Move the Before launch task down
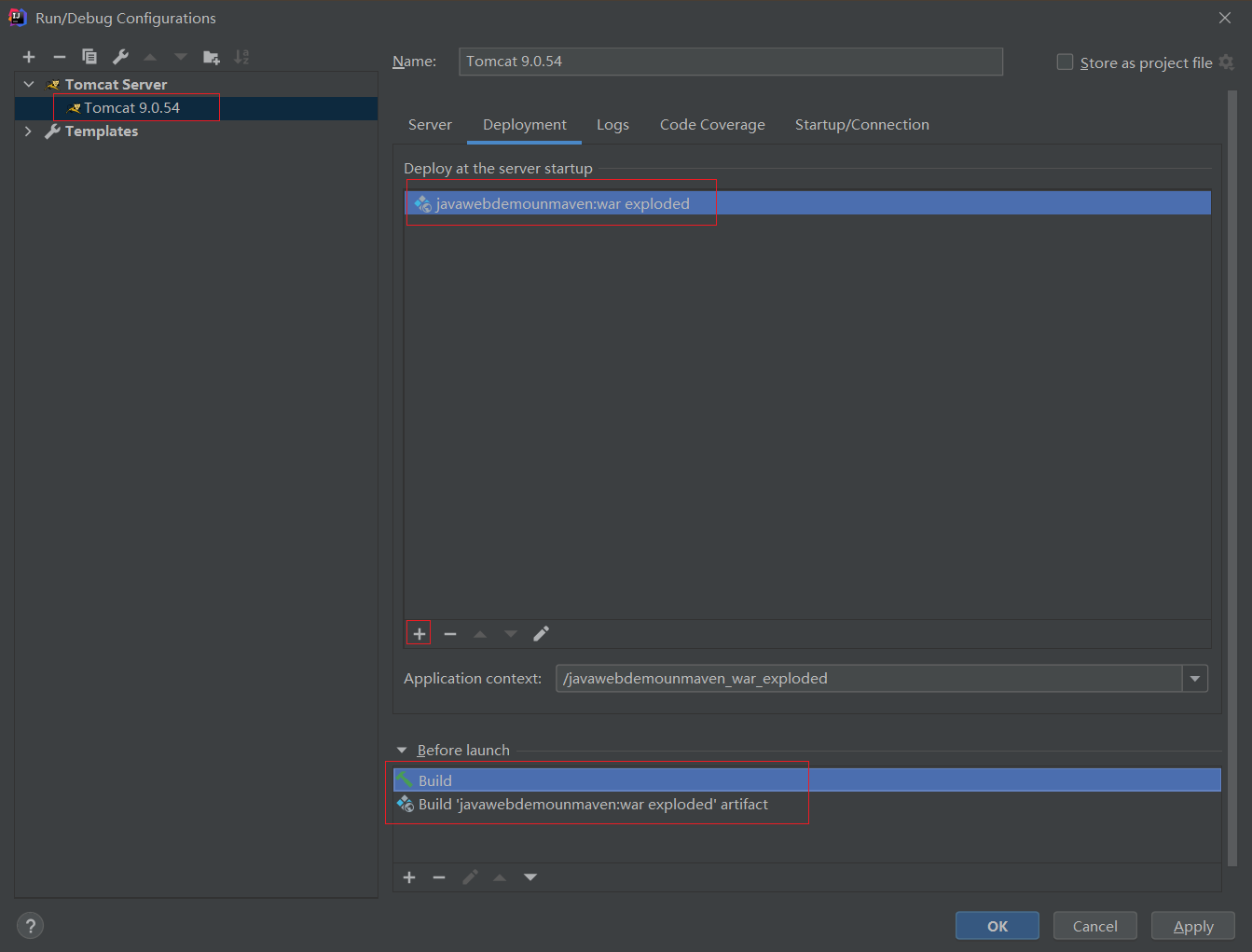The image size is (1252, 952). [x=530, y=877]
